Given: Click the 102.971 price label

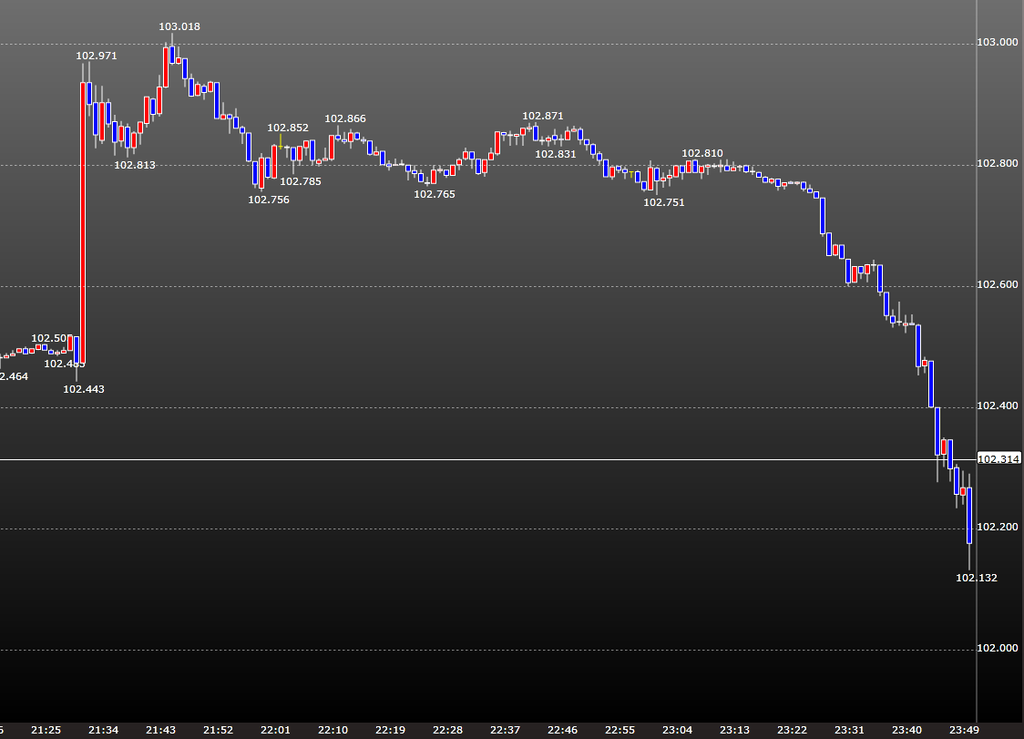Looking at the screenshot, I should (x=97, y=56).
